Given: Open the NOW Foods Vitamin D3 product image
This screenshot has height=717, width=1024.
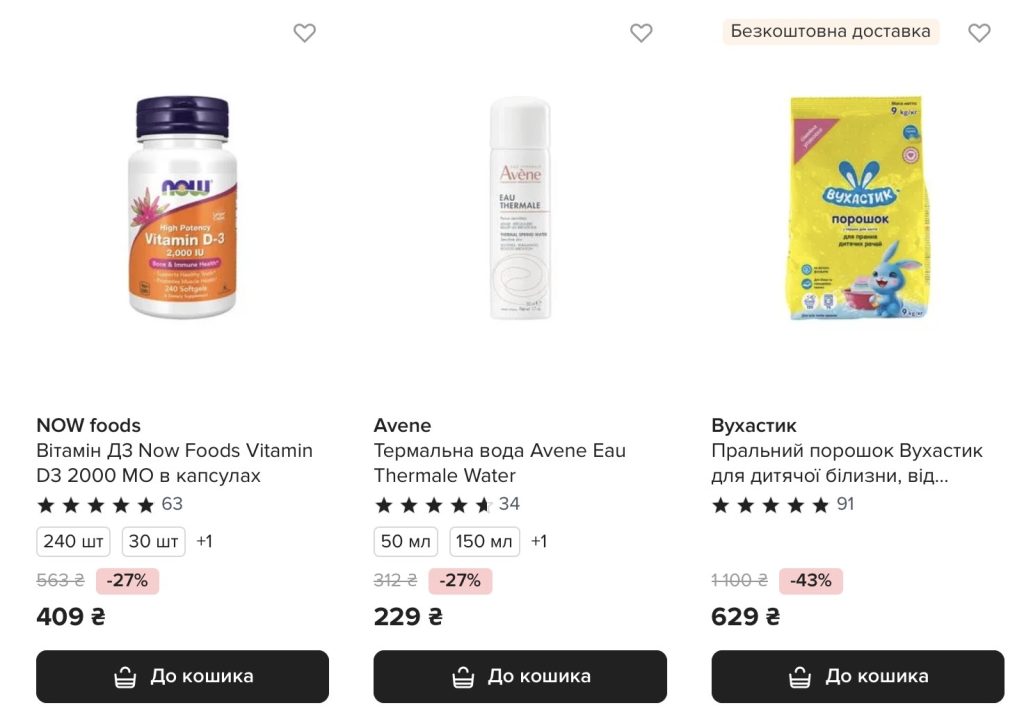Looking at the screenshot, I should click(x=183, y=208).
